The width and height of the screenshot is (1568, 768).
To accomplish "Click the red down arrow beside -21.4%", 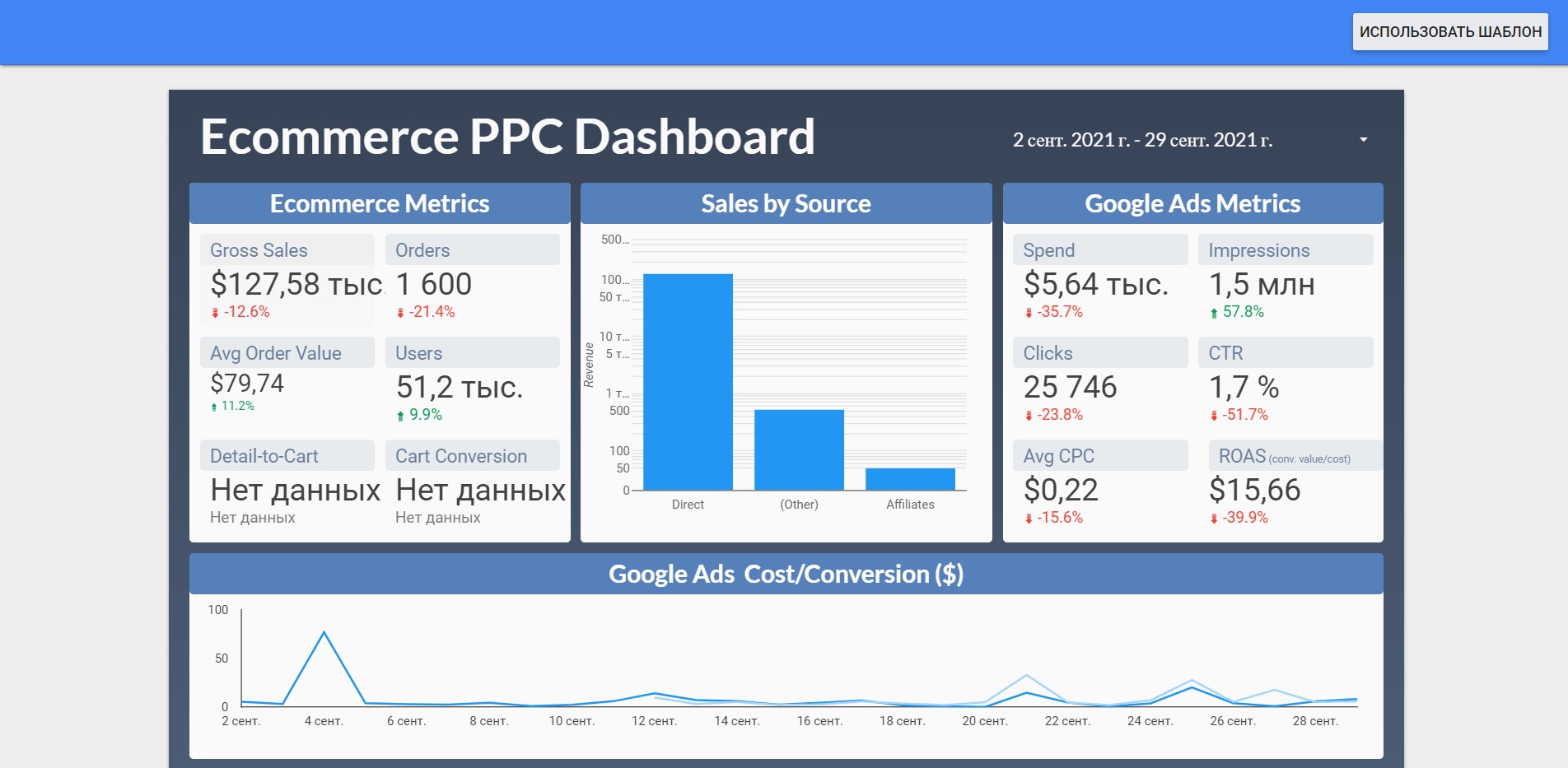I will [x=400, y=313].
